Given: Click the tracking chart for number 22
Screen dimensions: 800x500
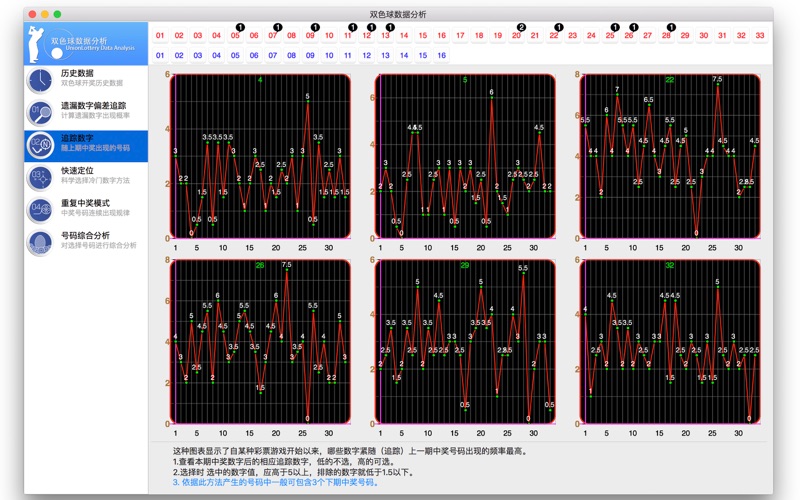Looking at the screenshot, I should [670, 156].
